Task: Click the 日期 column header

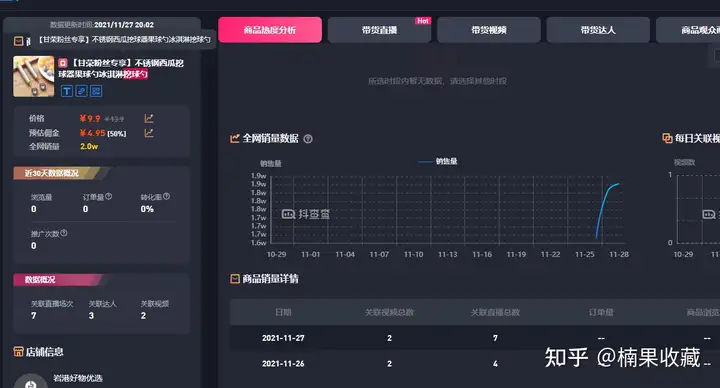Action: tap(283, 312)
